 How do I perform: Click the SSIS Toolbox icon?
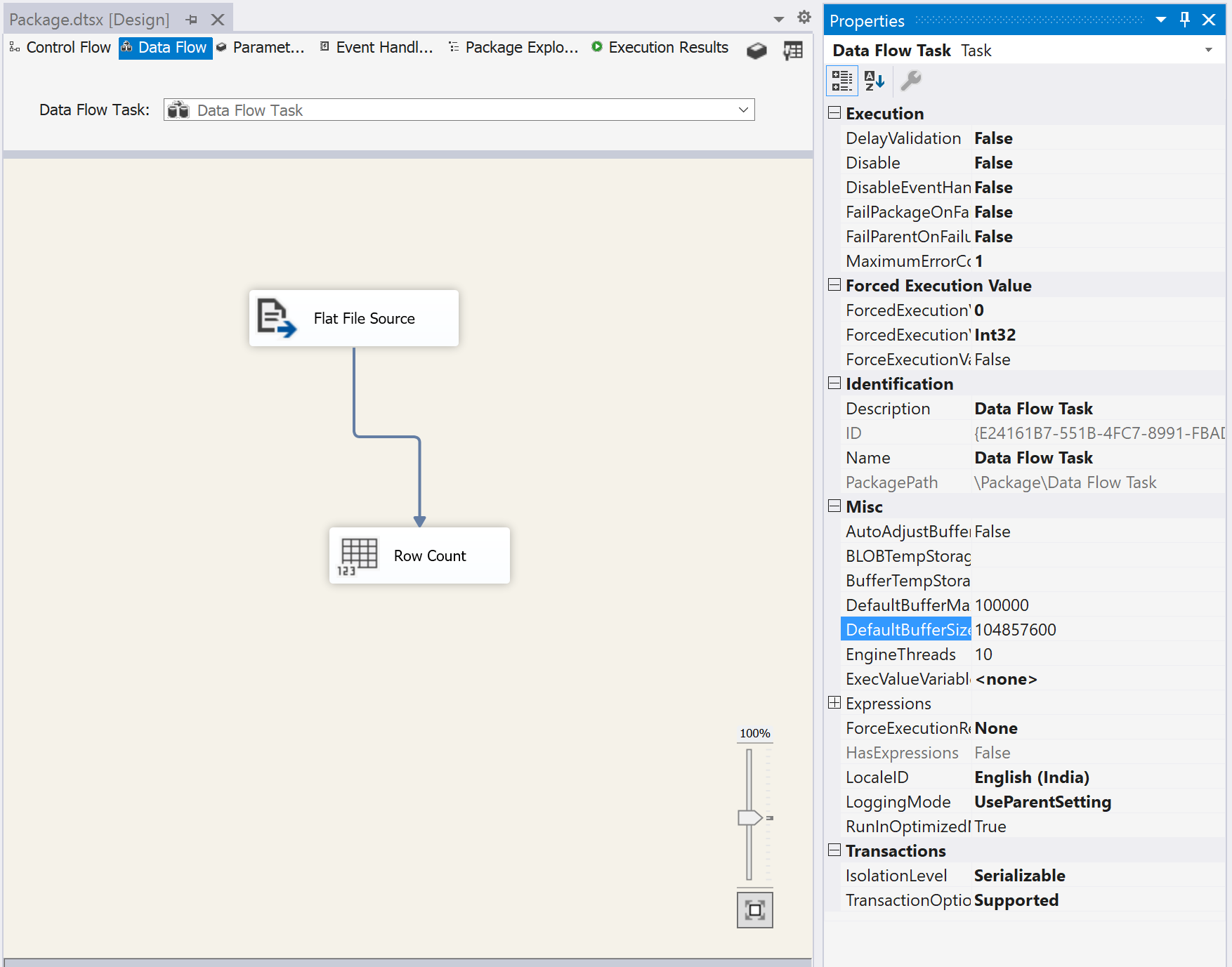click(756, 50)
